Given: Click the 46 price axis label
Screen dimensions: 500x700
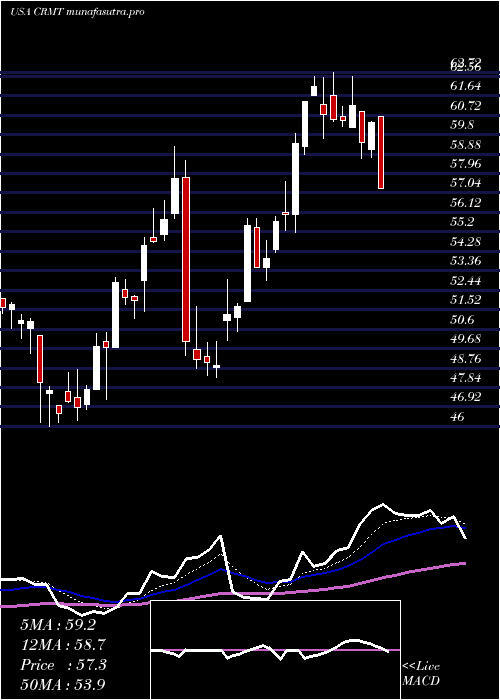Looking at the screenshot, I should (458, 417).
